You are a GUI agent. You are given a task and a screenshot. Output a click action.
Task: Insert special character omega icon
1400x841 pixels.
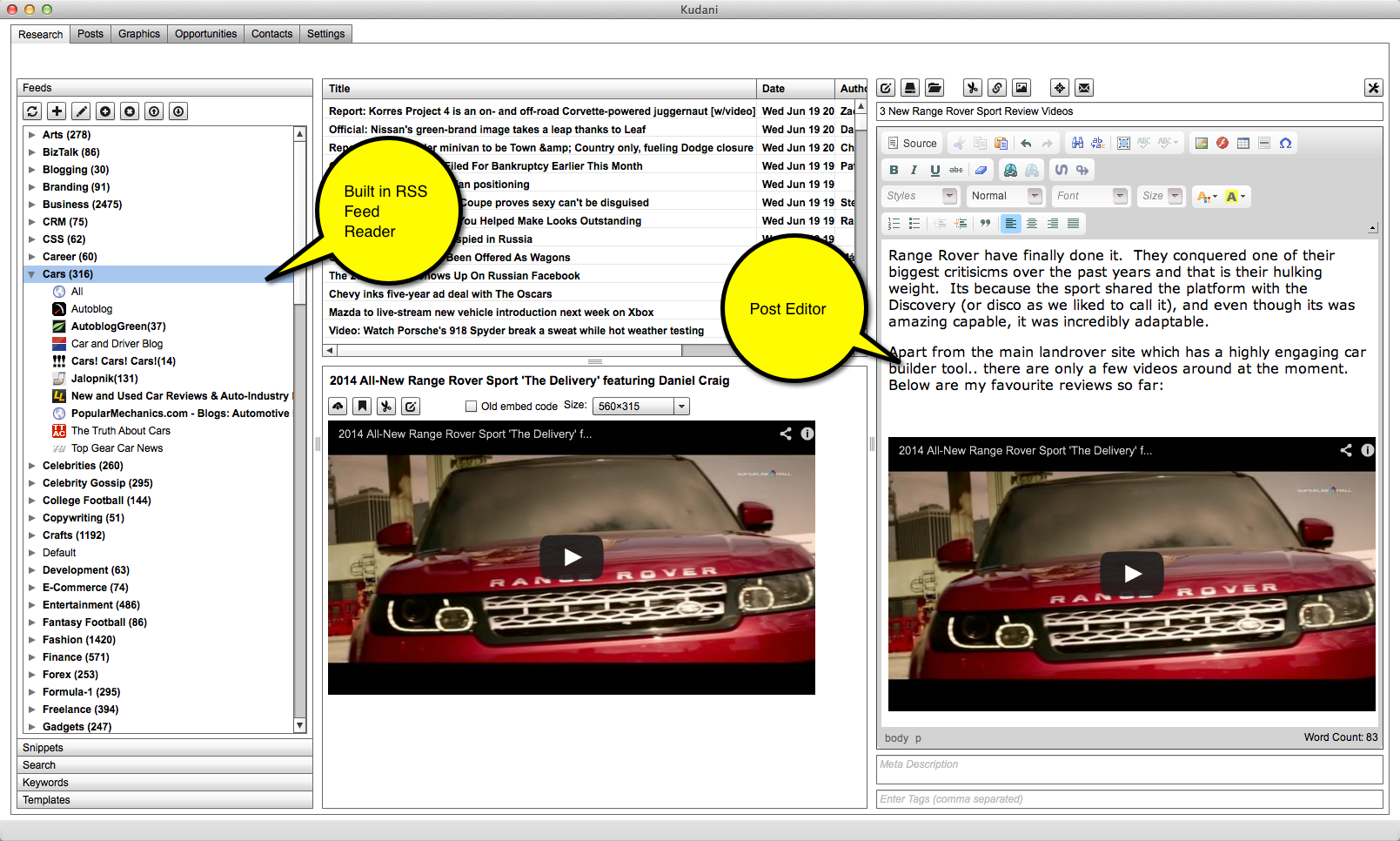pos(1285,144)
